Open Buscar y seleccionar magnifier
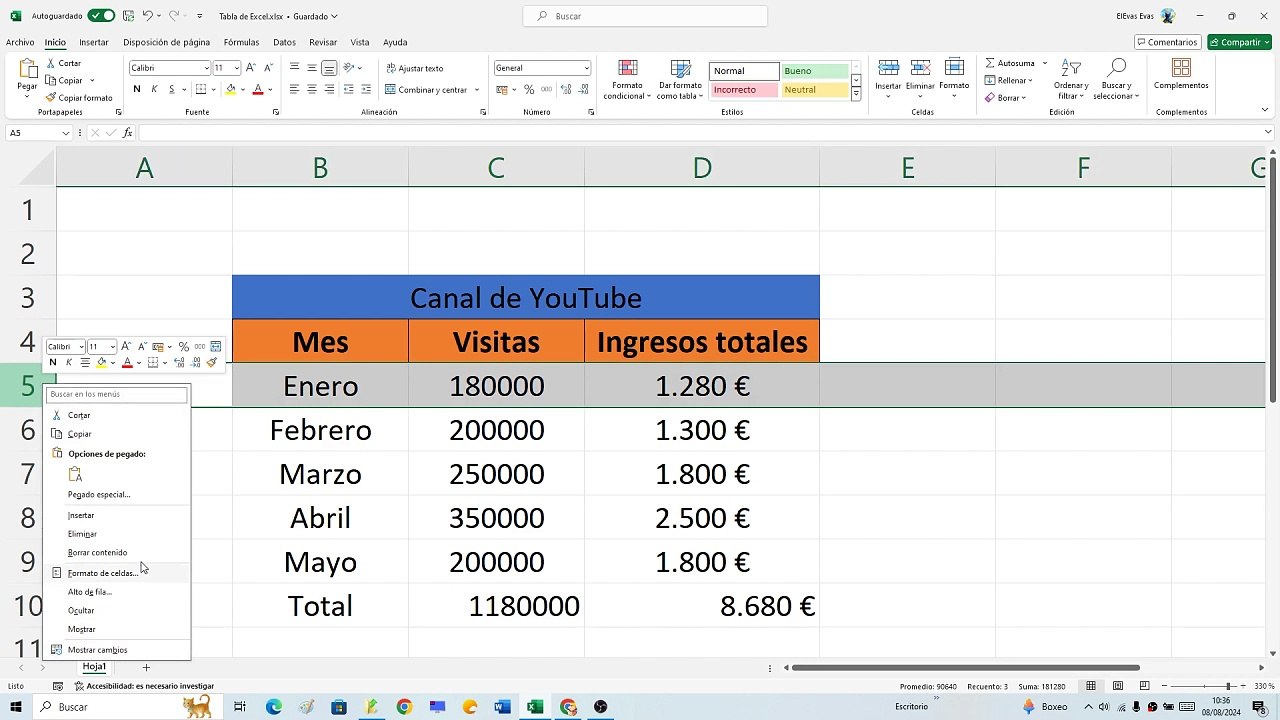The height and width of the screenshot is (720, 1280). coord(1116,80)
